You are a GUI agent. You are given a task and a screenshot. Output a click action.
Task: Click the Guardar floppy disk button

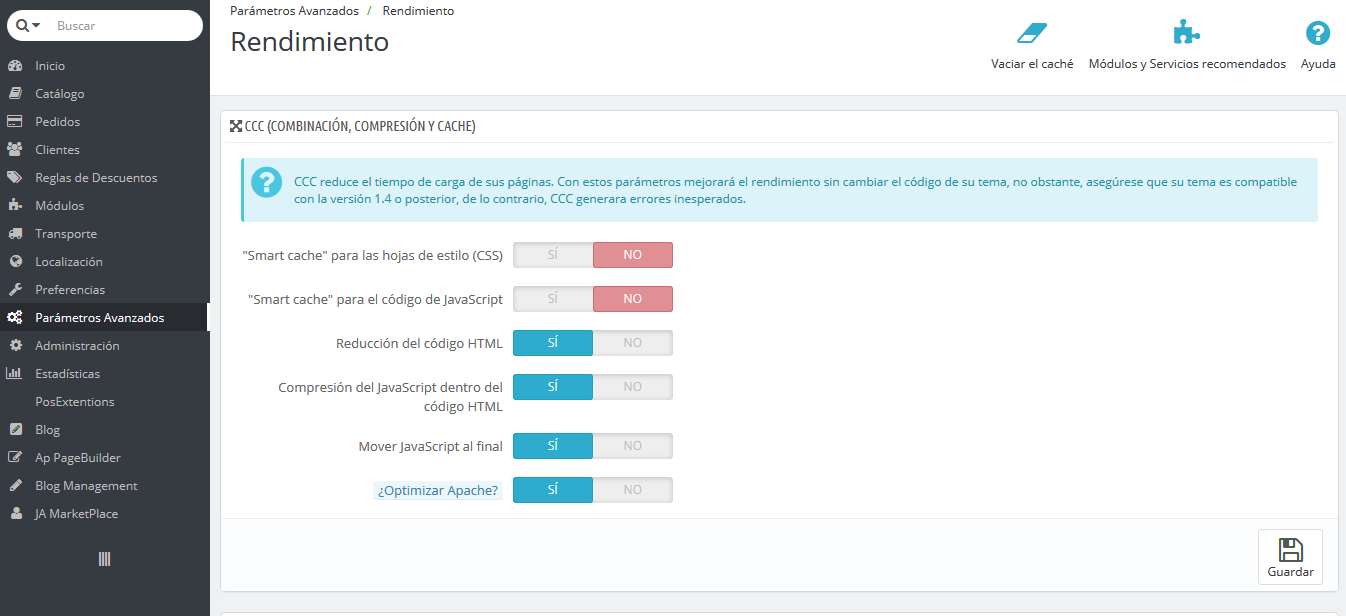coord(1290,557)
